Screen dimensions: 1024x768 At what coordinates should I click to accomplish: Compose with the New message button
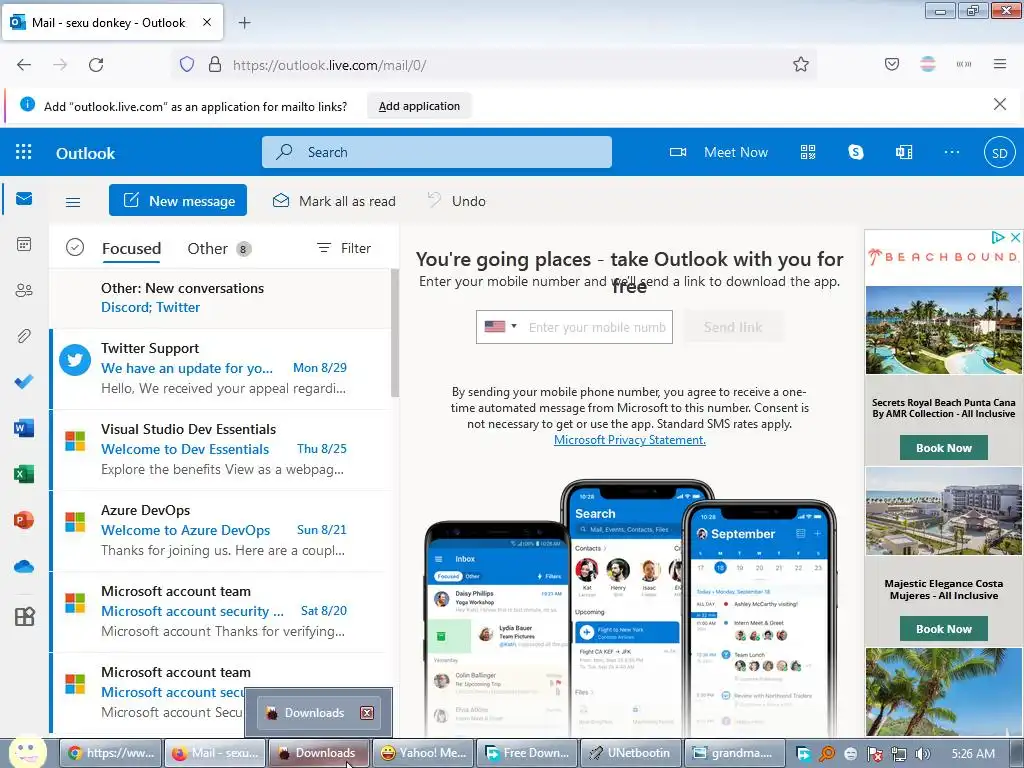[178, 200]
